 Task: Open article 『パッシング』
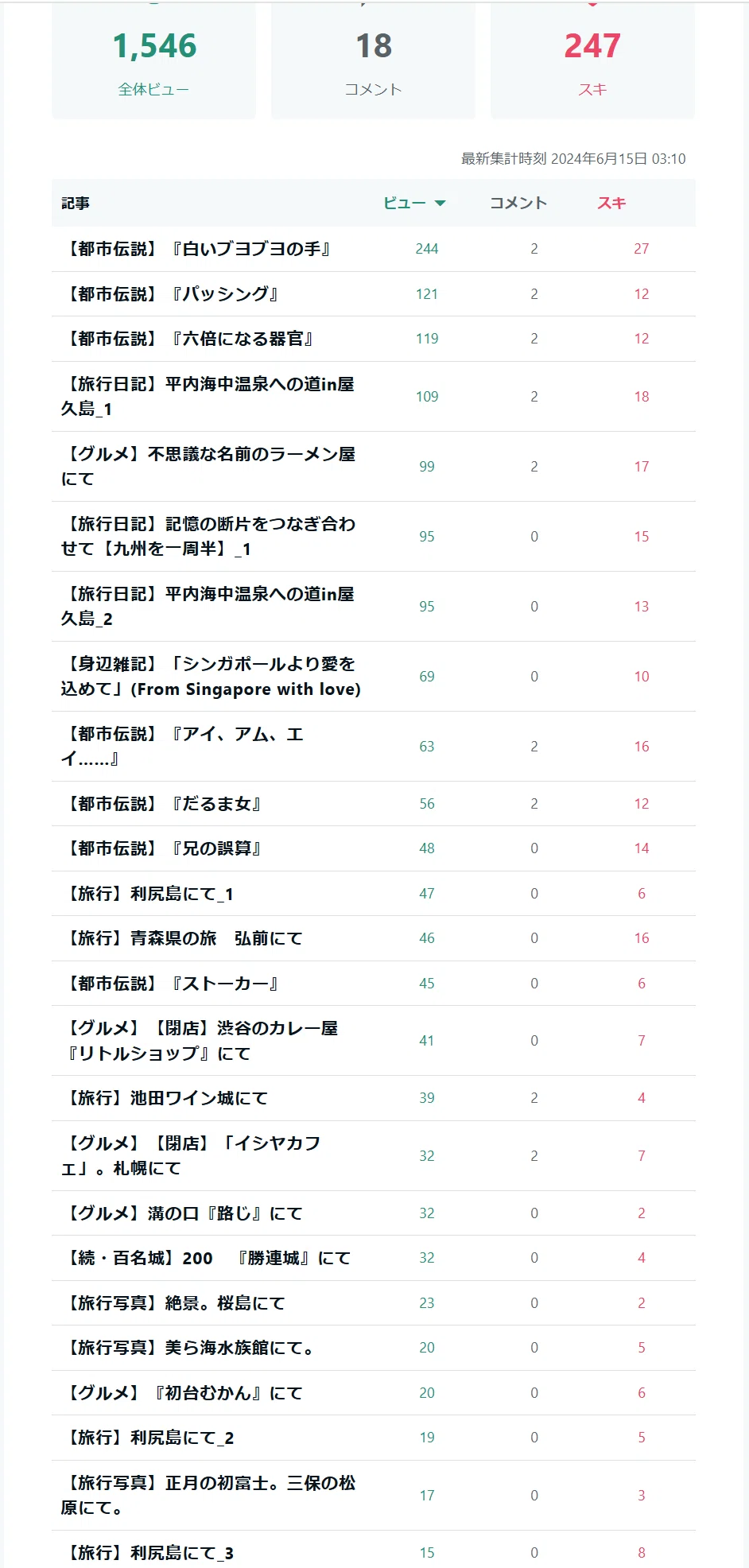pos(171,294)
